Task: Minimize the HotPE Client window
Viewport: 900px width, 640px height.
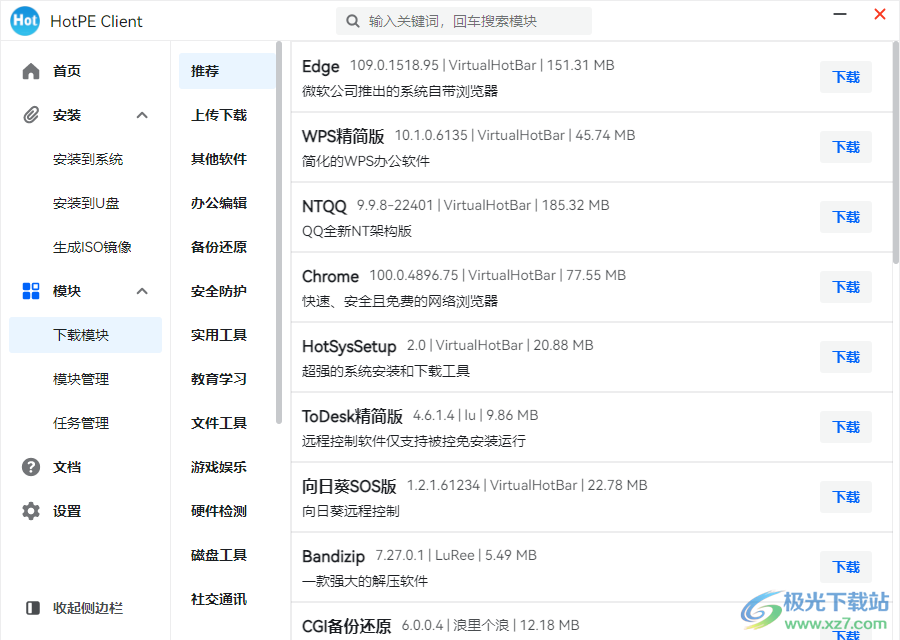Action: [x=840, y=14]
